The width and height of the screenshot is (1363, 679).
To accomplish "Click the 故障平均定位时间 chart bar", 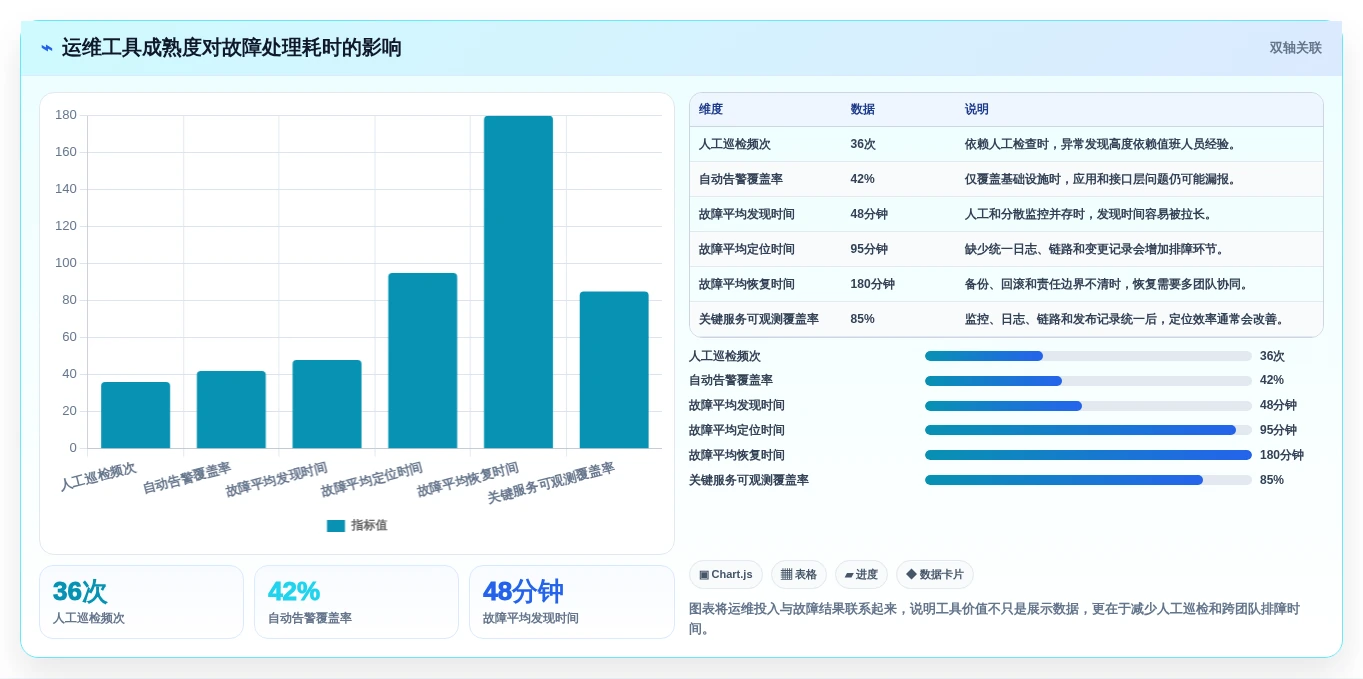I will (x=423, y=360).
